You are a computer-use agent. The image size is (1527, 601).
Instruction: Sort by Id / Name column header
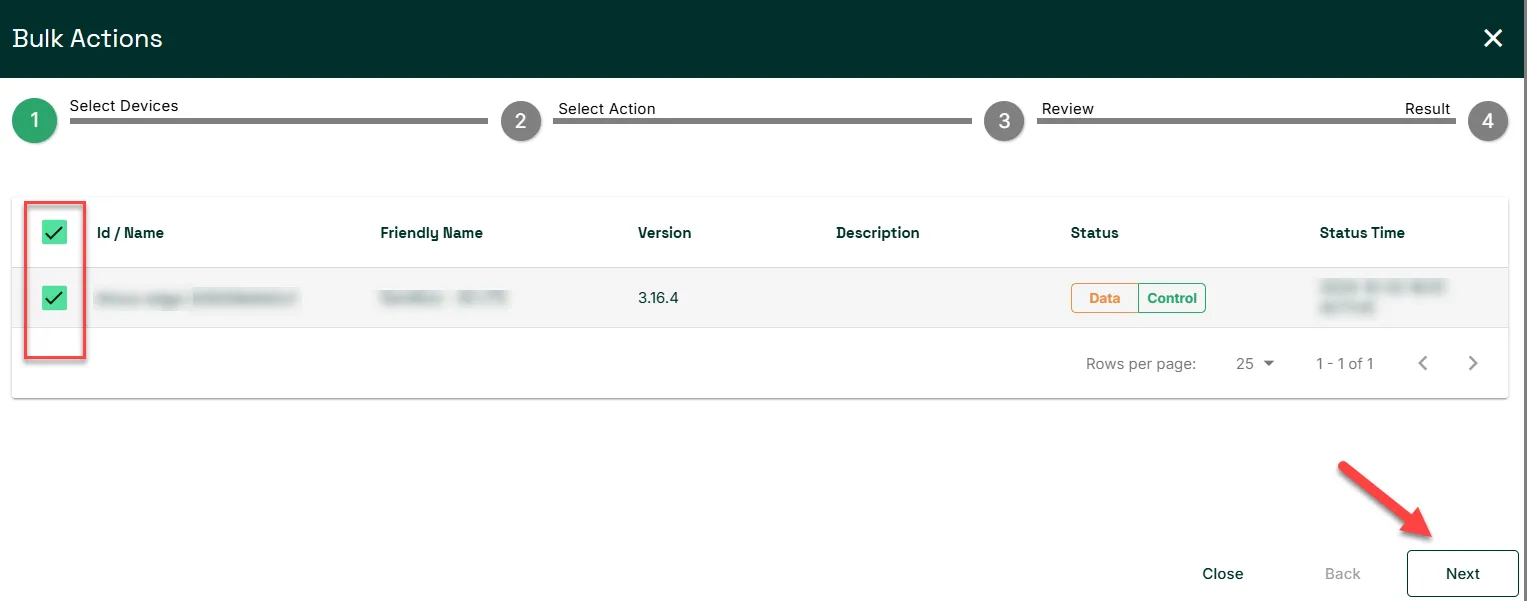(130, 233)
